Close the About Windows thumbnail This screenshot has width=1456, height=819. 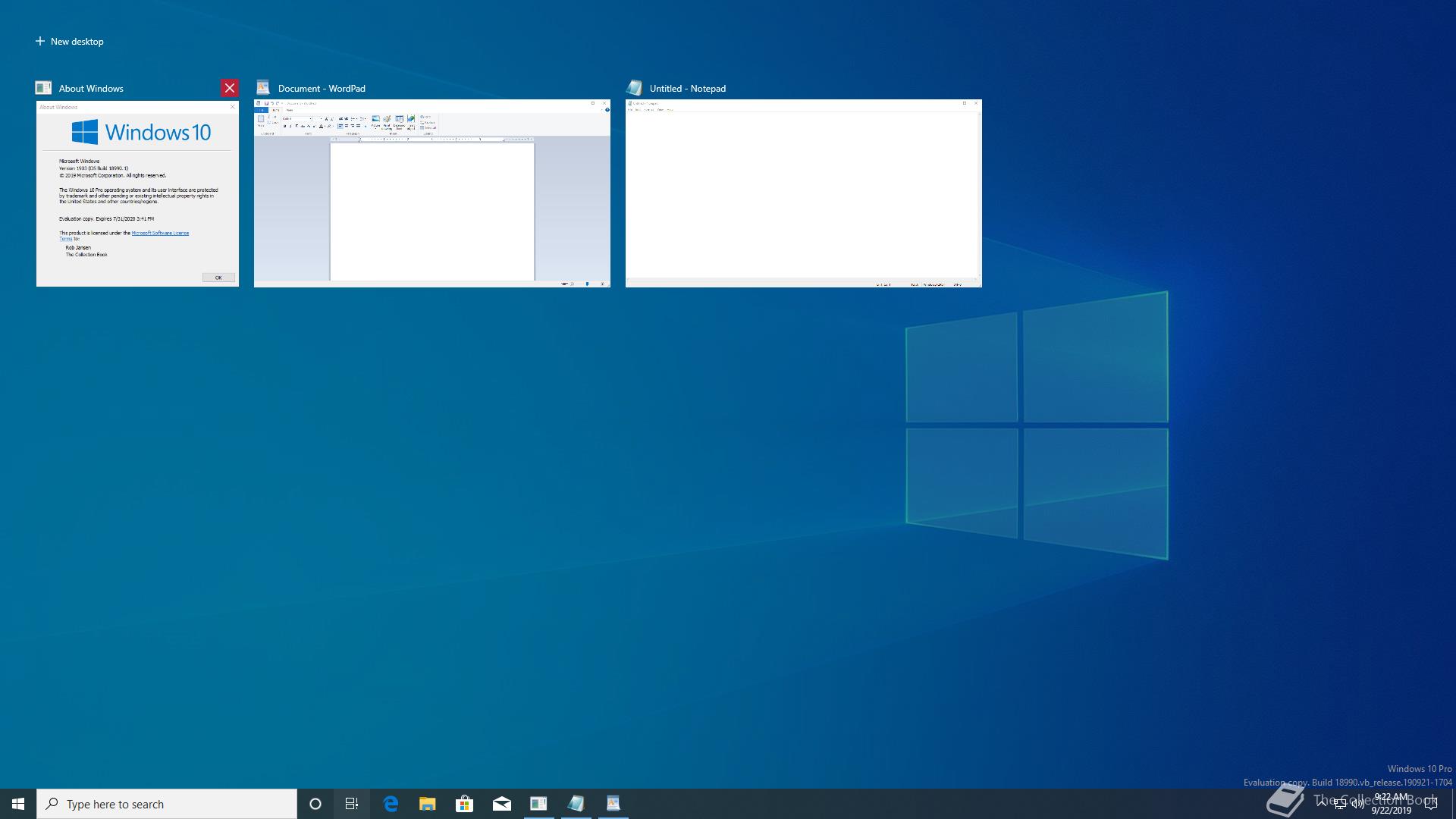(x=229, y=88)
